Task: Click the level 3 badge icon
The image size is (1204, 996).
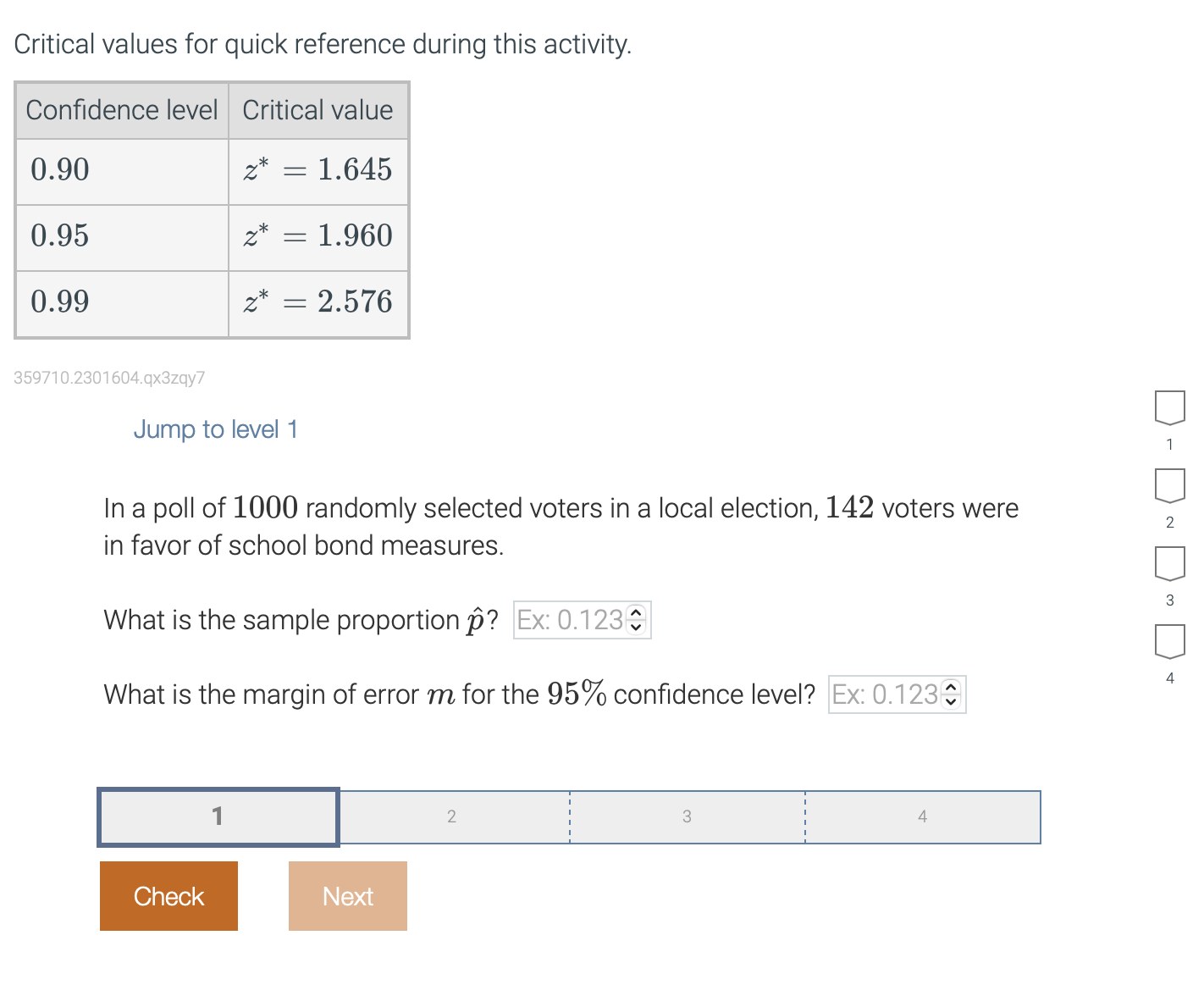Action: [x=1169, y=563]
